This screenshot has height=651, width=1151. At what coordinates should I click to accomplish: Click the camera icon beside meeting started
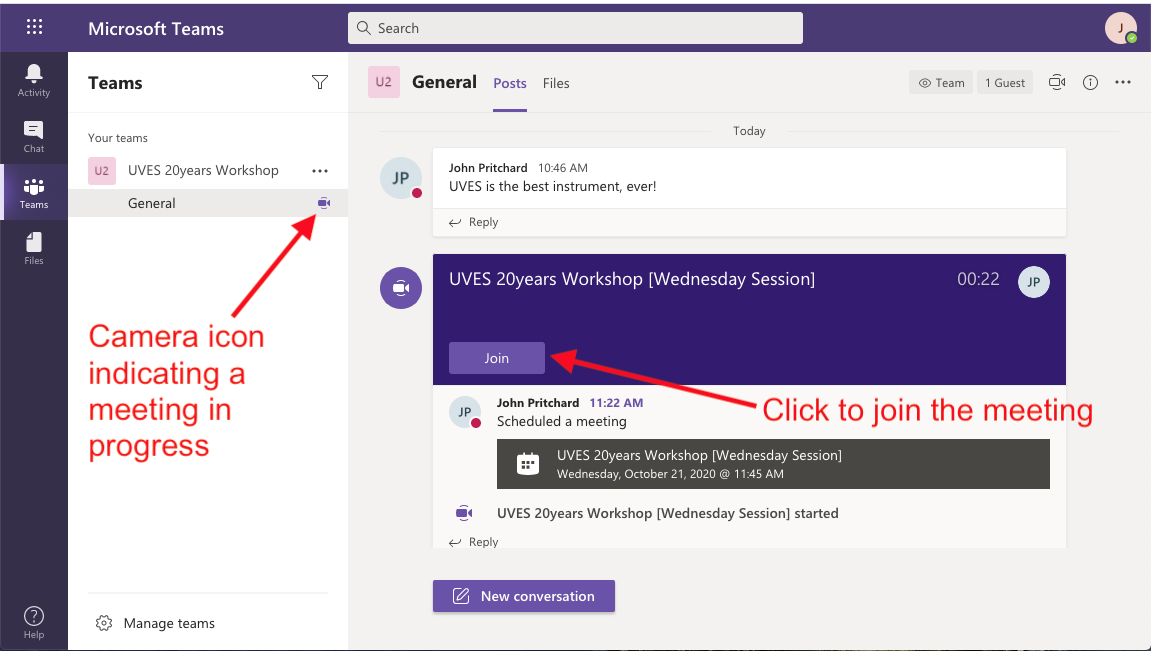click(464, 513)
